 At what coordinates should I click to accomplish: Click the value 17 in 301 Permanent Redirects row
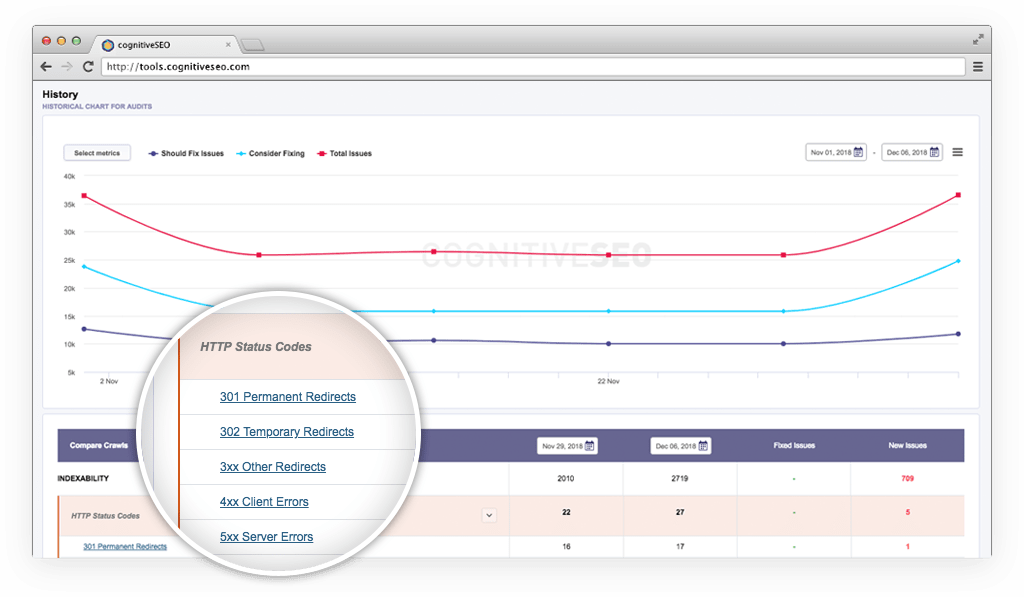[680, 547]
